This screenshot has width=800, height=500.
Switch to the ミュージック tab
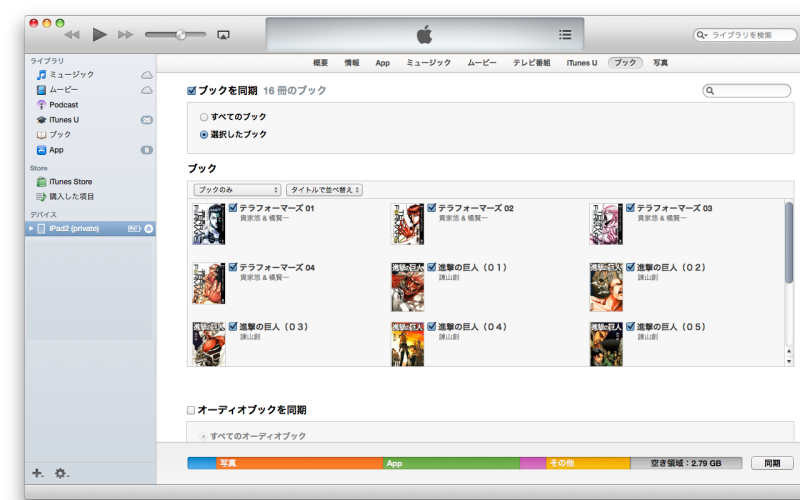(x=429, y=63)
